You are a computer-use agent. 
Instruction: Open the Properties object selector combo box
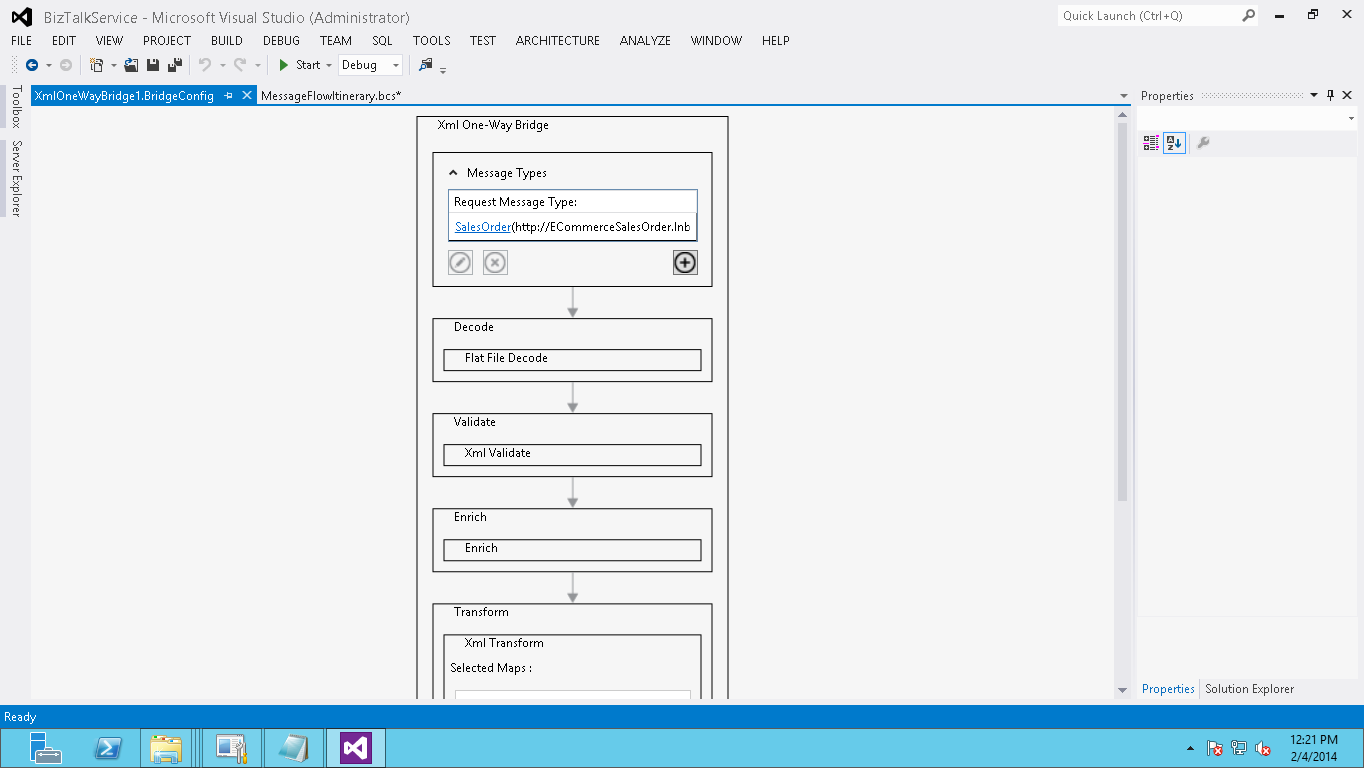tap(1248, 118)
